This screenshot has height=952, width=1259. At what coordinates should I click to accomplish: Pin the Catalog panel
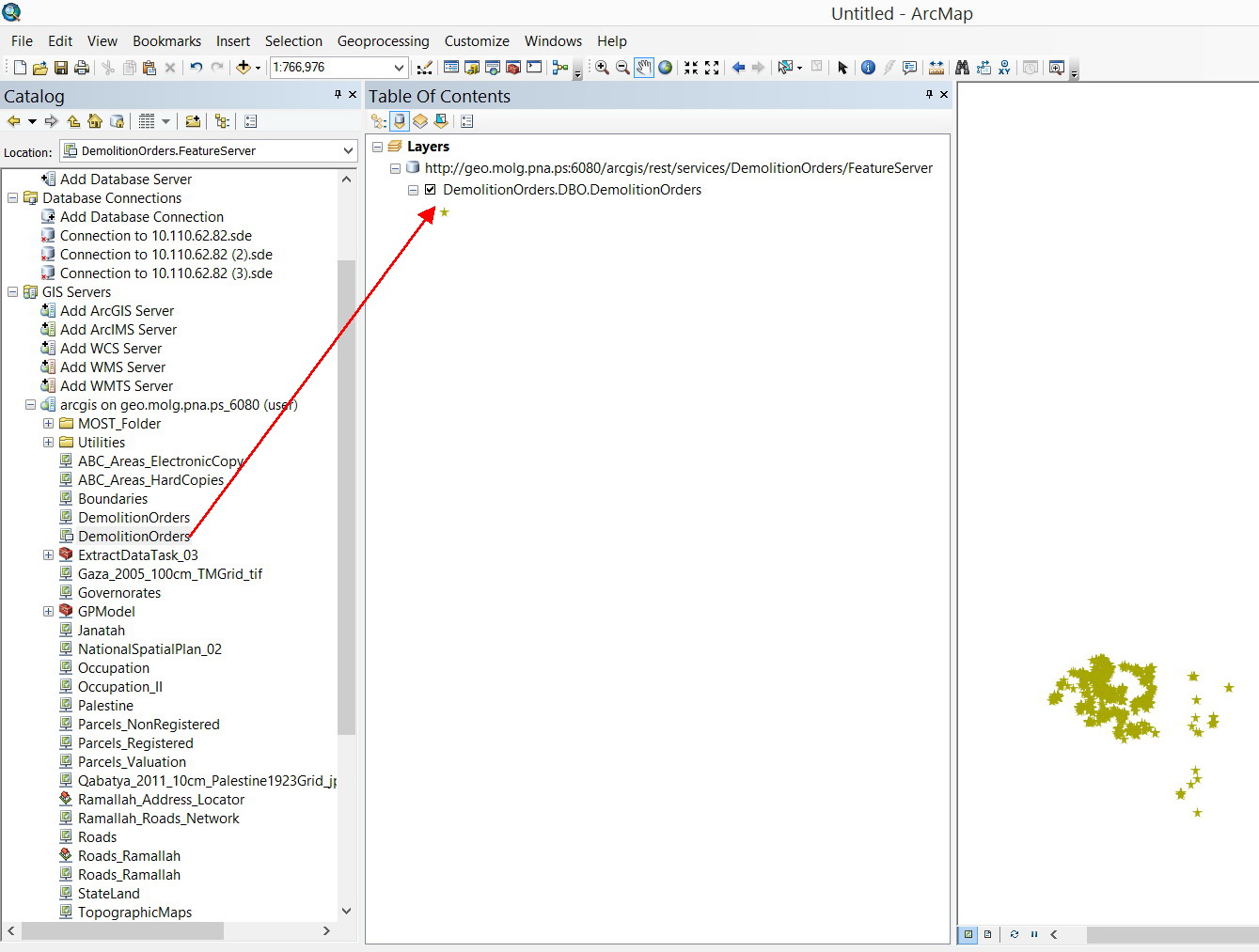(338, 95)
